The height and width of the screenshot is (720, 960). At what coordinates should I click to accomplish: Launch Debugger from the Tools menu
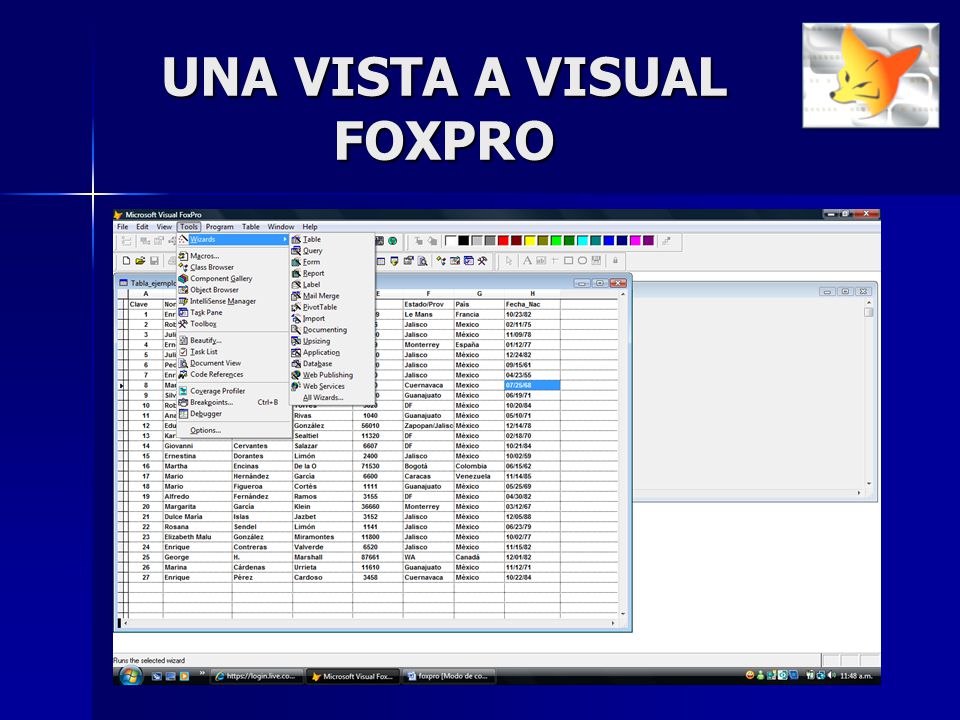point(234,414)
